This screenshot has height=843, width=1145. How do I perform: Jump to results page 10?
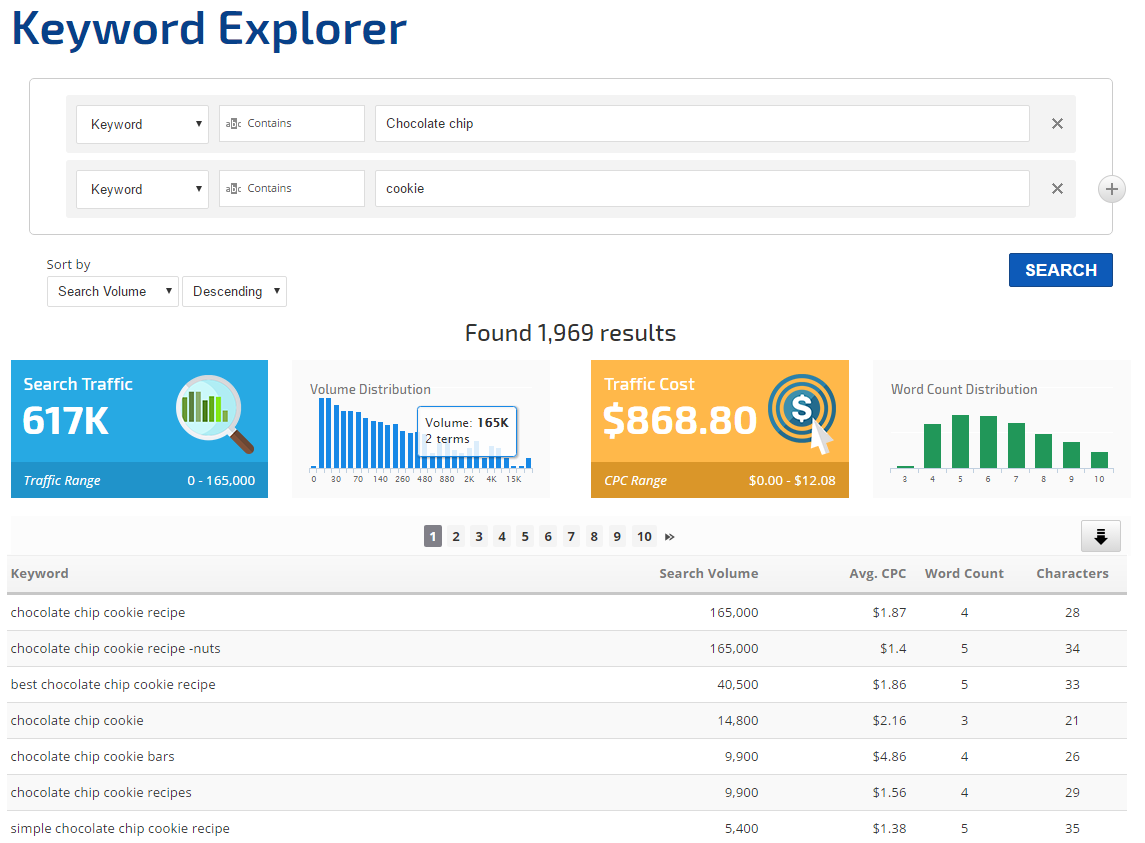pyautogui.click(x=644, y=537)
